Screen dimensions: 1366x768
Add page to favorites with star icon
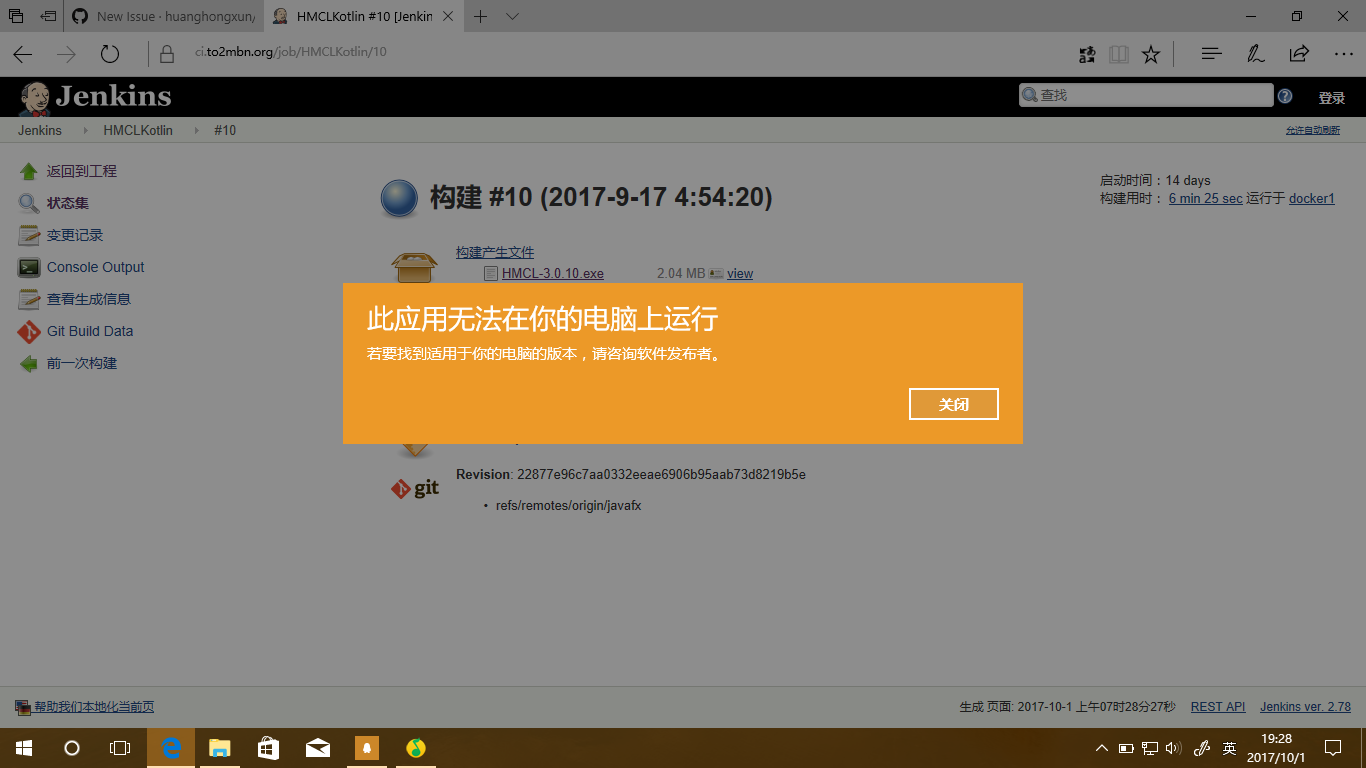click(1151, 54)
